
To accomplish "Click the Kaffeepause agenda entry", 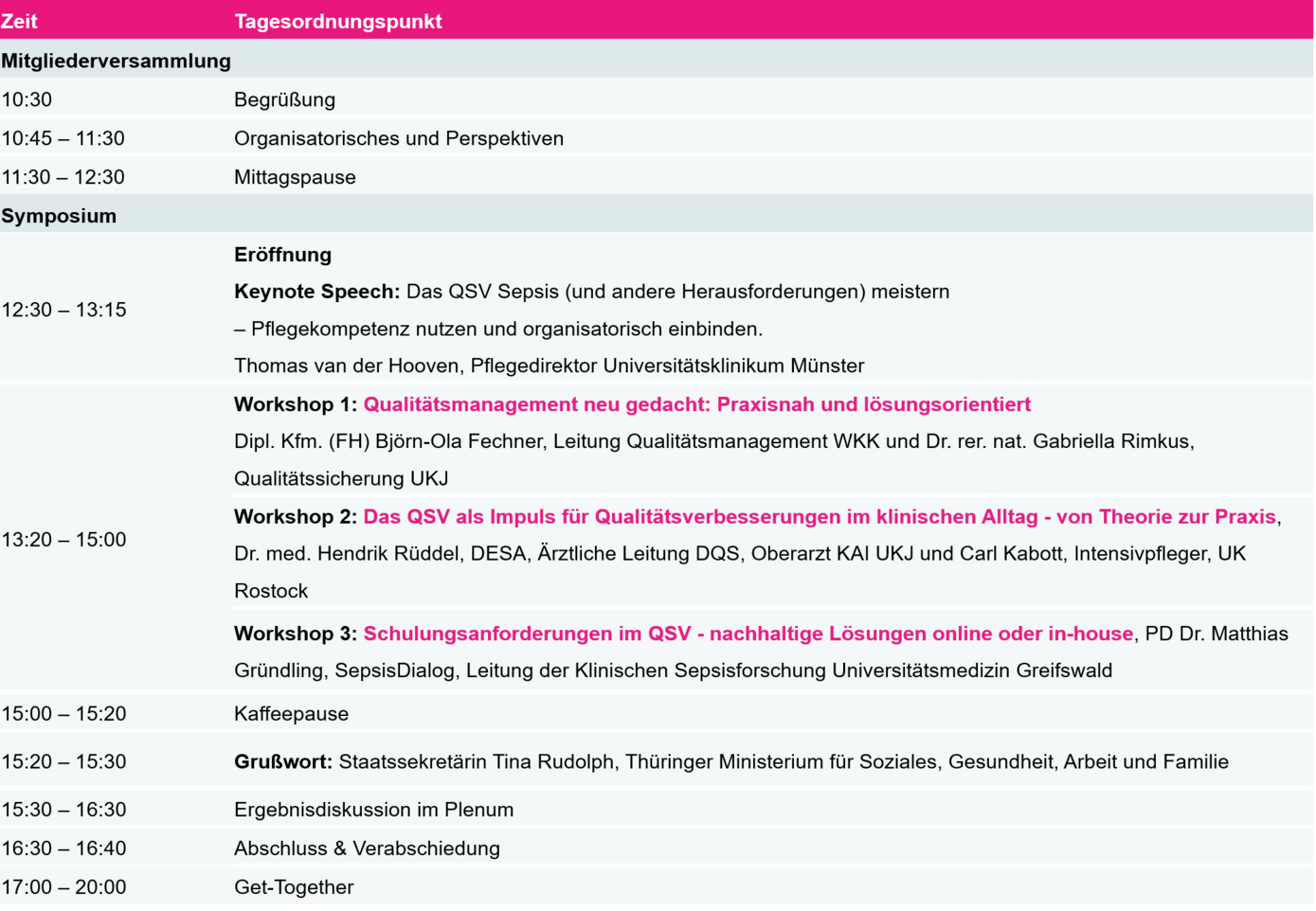I will pyautogui.click(x=291, y=714).
